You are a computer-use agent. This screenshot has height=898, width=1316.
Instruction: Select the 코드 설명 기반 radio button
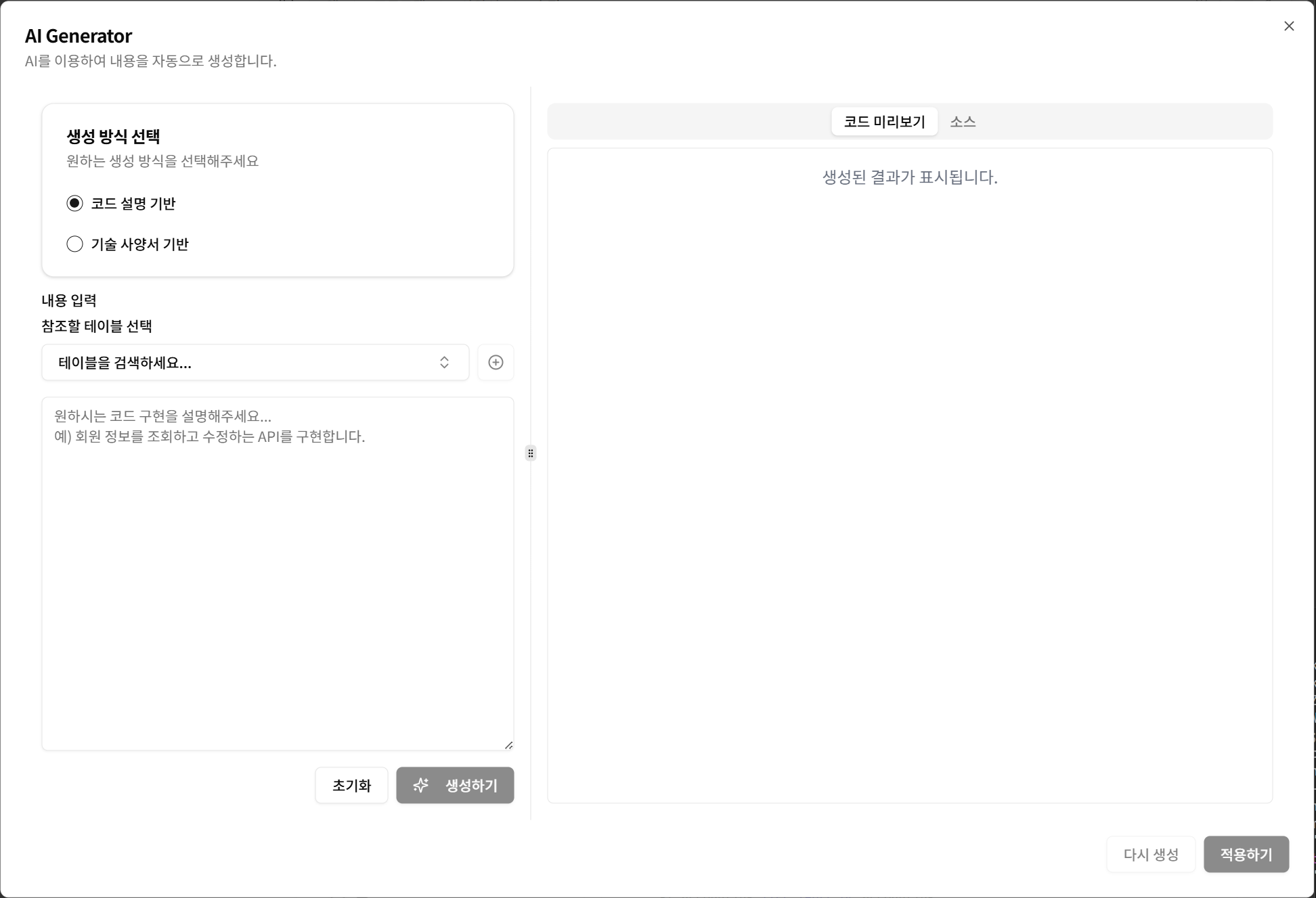click(74, 203)
